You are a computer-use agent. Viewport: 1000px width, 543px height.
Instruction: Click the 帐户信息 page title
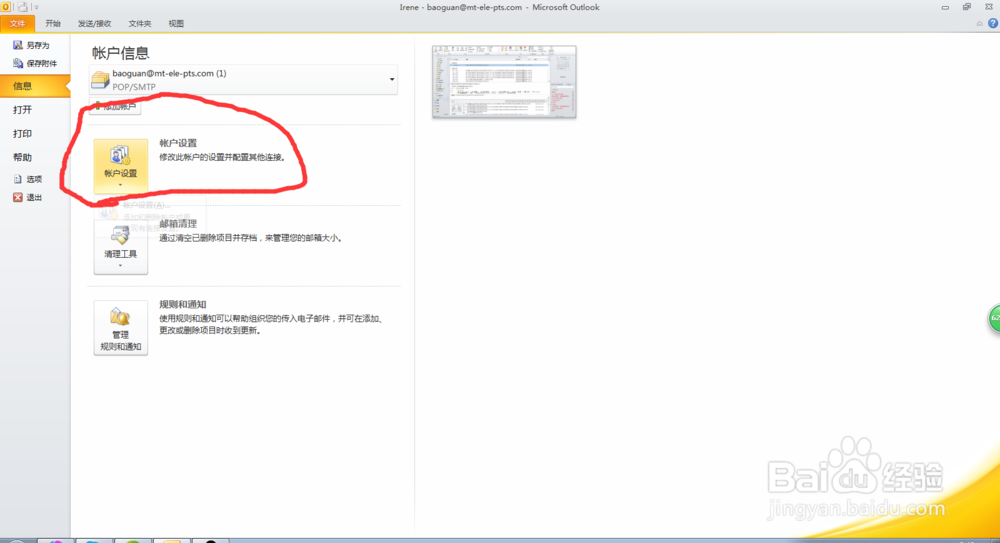pyautogui.click(x=120, y=53)
